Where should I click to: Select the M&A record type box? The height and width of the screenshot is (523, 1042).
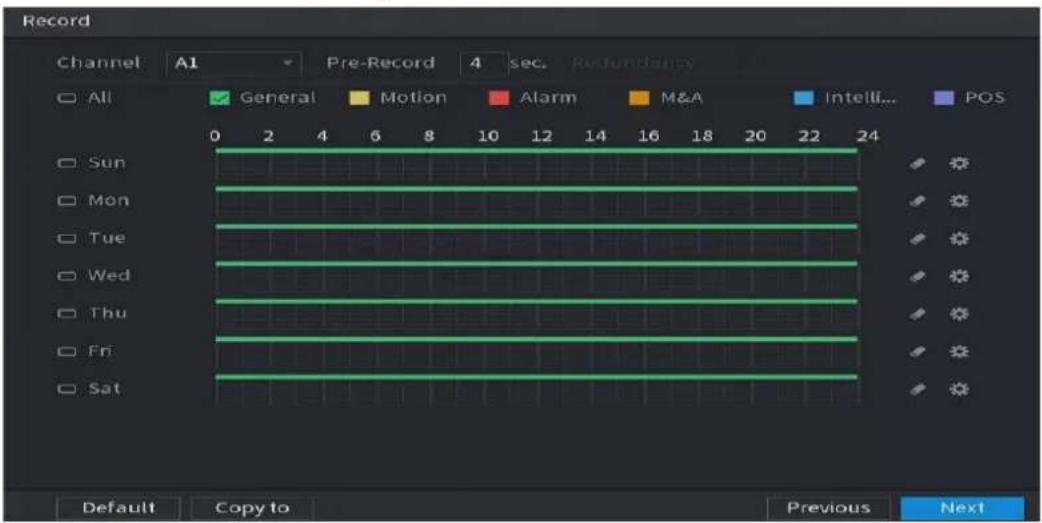[x=639, y=98]
